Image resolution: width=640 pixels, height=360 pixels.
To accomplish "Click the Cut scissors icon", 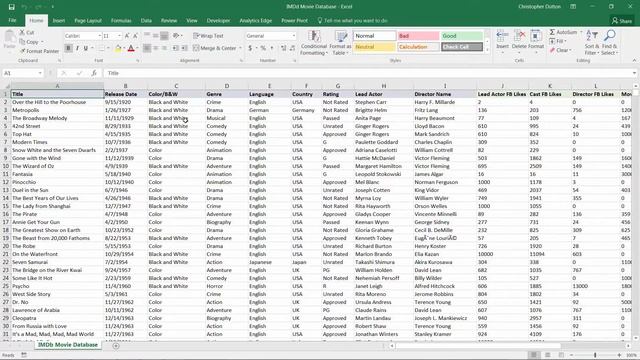I will pyautogui.click(x=22, y=32).
